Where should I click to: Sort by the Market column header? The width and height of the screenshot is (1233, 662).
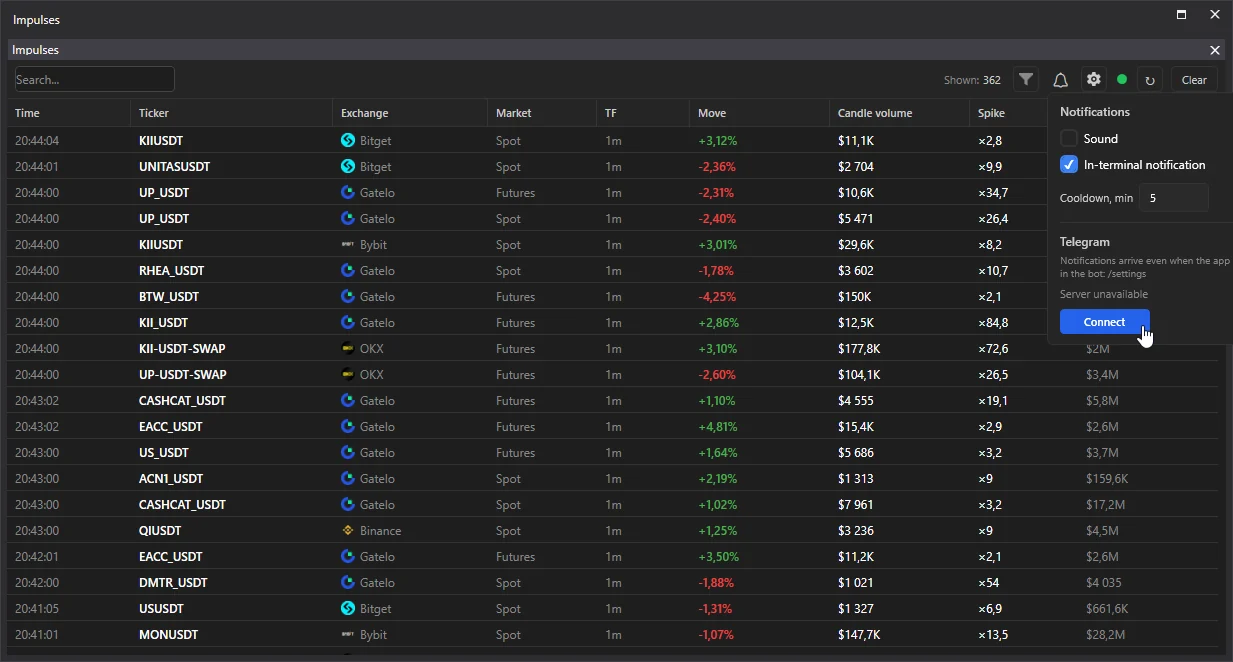(514, 113)
